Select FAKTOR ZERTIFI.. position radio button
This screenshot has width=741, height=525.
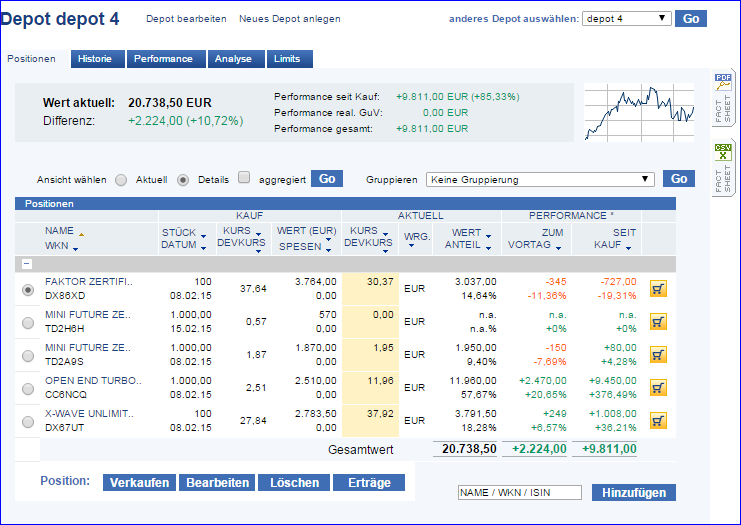point(28,290)
